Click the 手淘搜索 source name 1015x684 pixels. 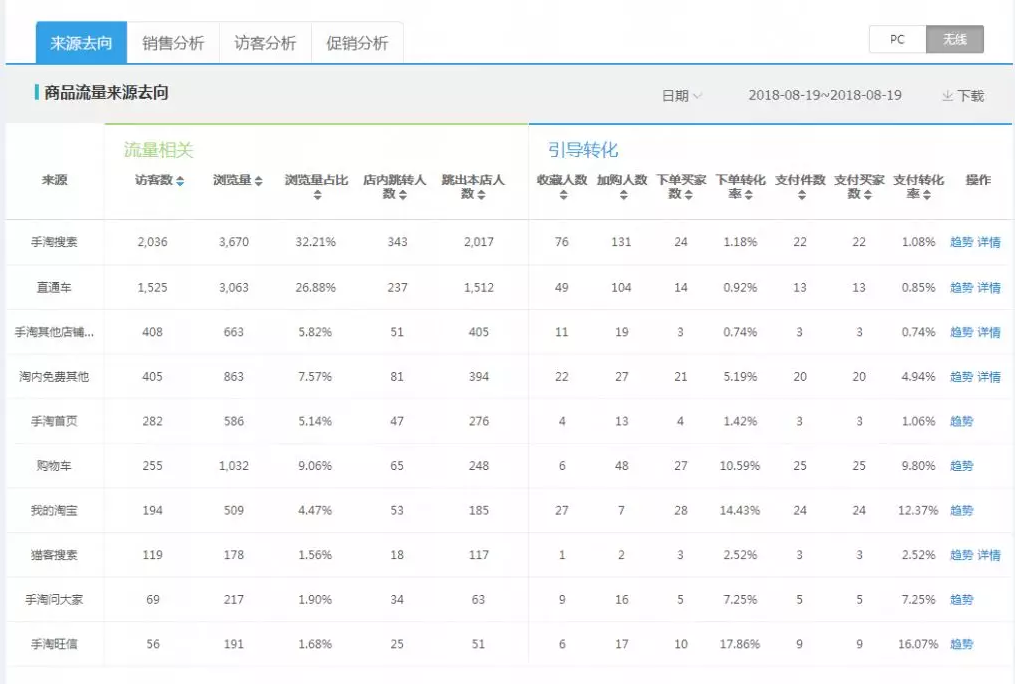[x=54, y=242]
